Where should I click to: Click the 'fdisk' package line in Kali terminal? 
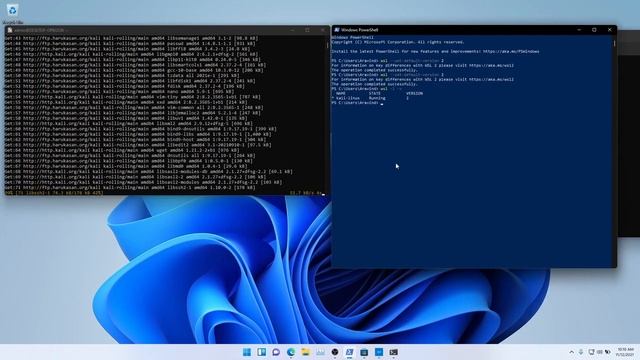coord(125,86)
